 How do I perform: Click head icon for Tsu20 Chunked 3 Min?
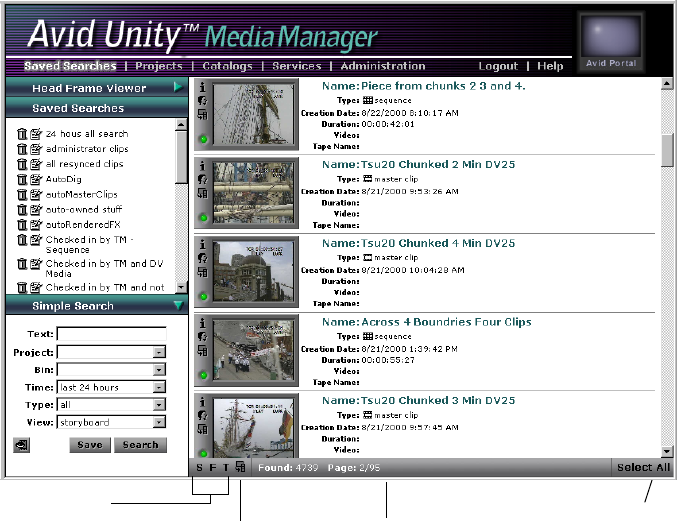click(x=202, y=415)
